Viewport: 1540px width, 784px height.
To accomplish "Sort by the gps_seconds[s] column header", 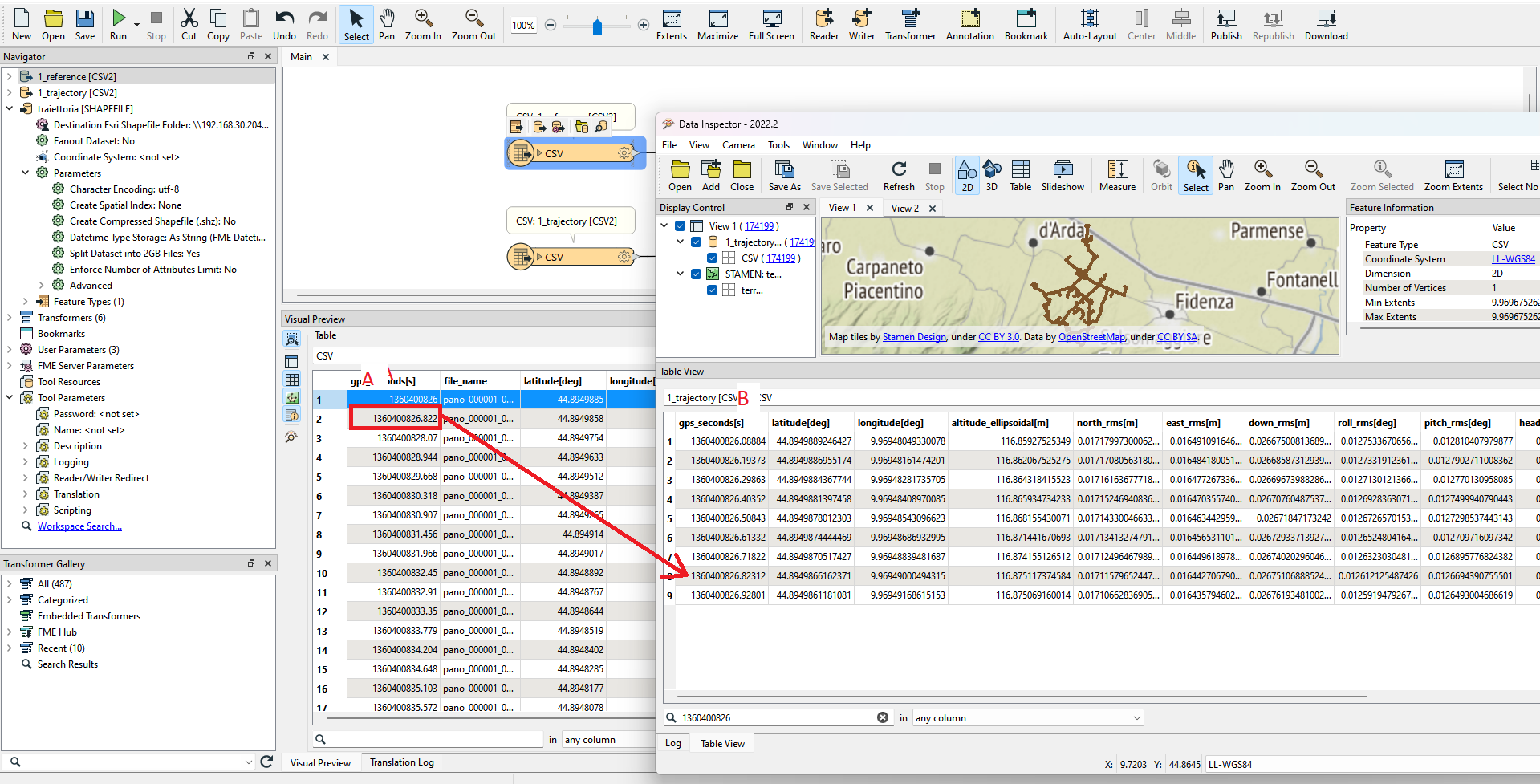I will coord(711,423).
